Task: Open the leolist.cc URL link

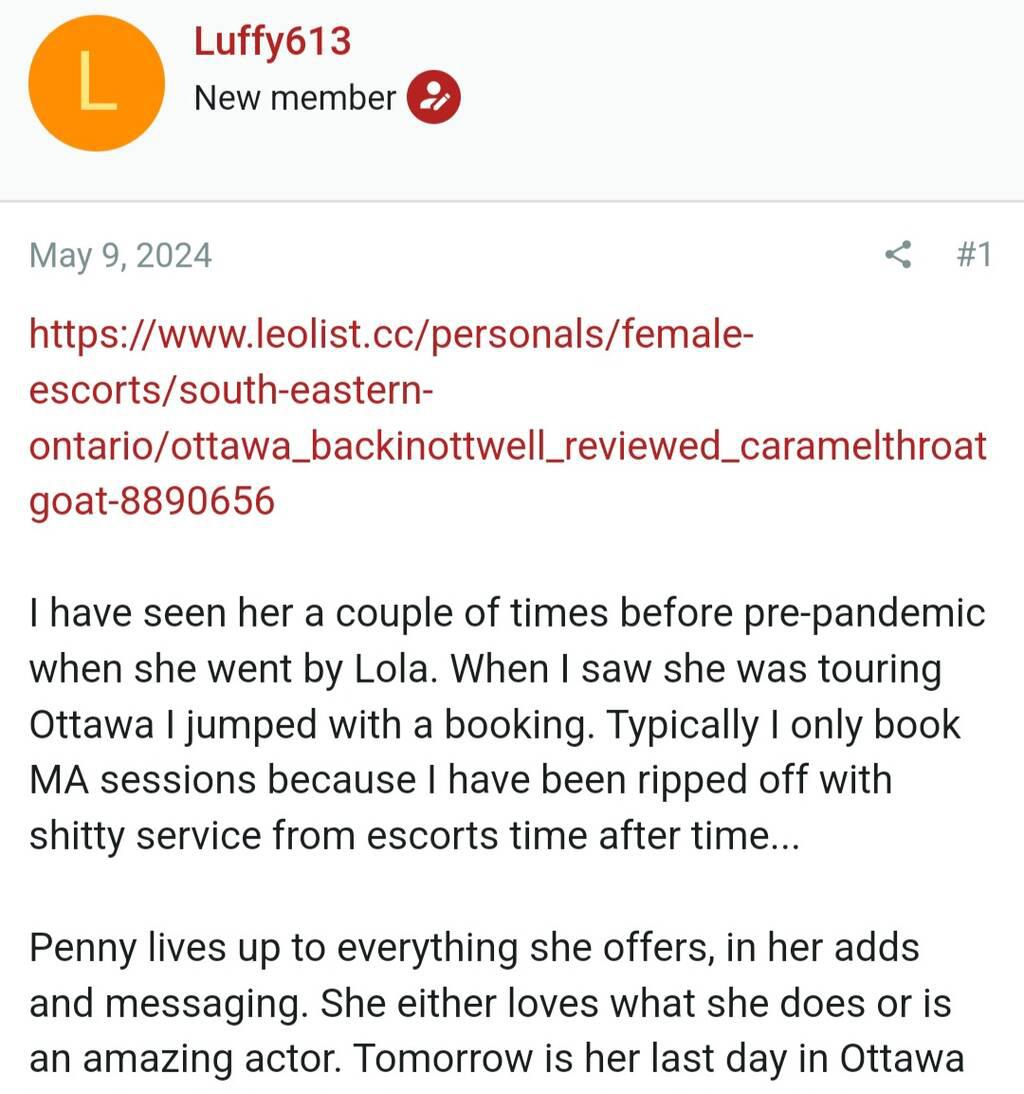Action: coord(390,333)
